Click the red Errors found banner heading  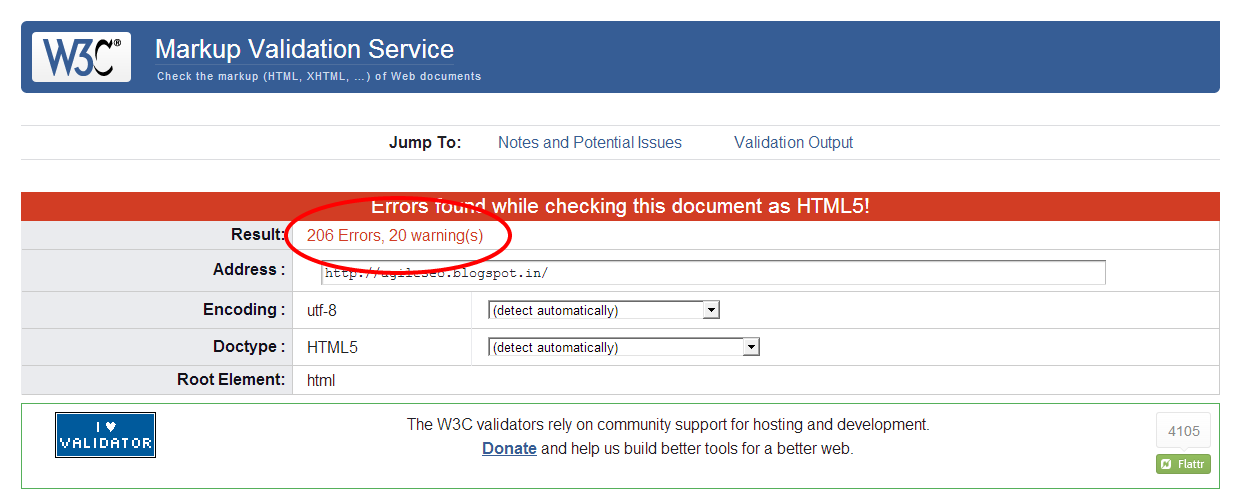click(620, 207)
